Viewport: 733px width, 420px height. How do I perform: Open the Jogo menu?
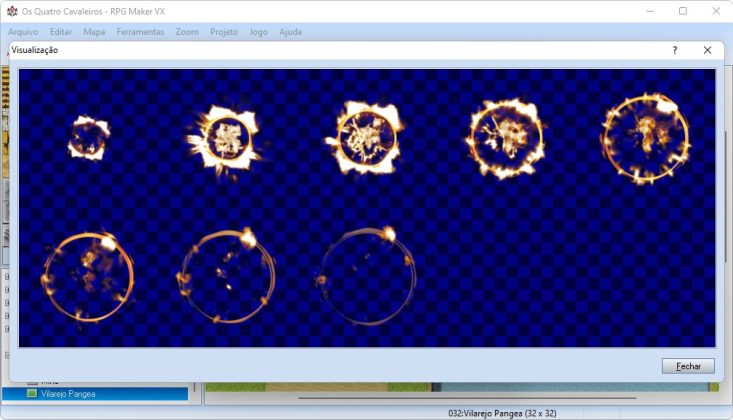pos(258,32)
